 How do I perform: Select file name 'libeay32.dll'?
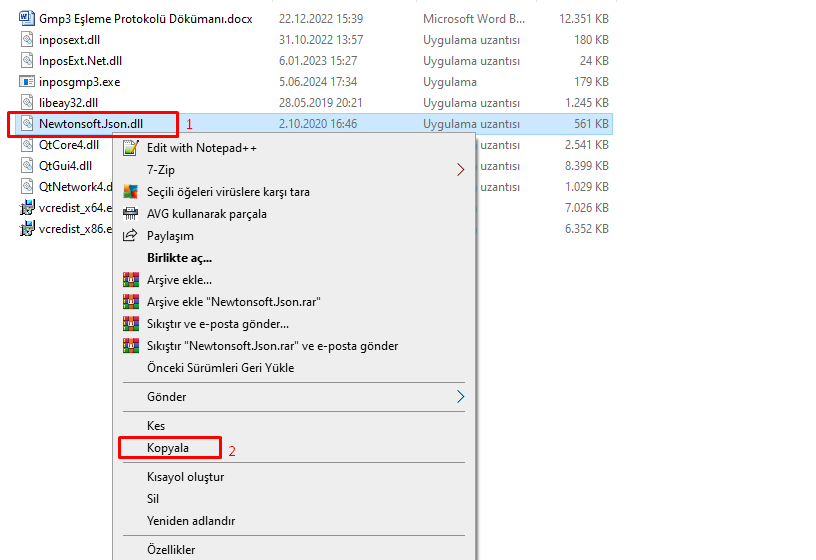point(68,103)
